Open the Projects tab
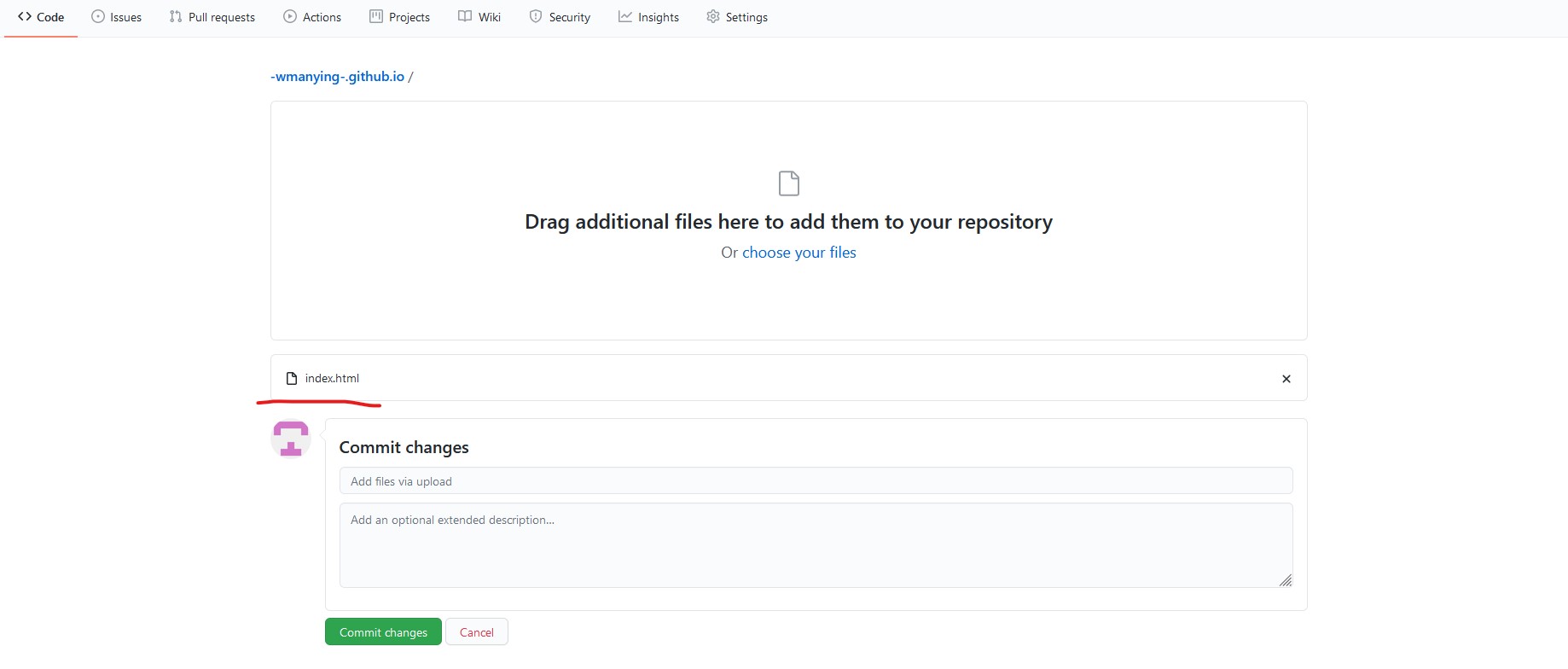Viewport: 1568px width, 669px height. click(400, 17)
